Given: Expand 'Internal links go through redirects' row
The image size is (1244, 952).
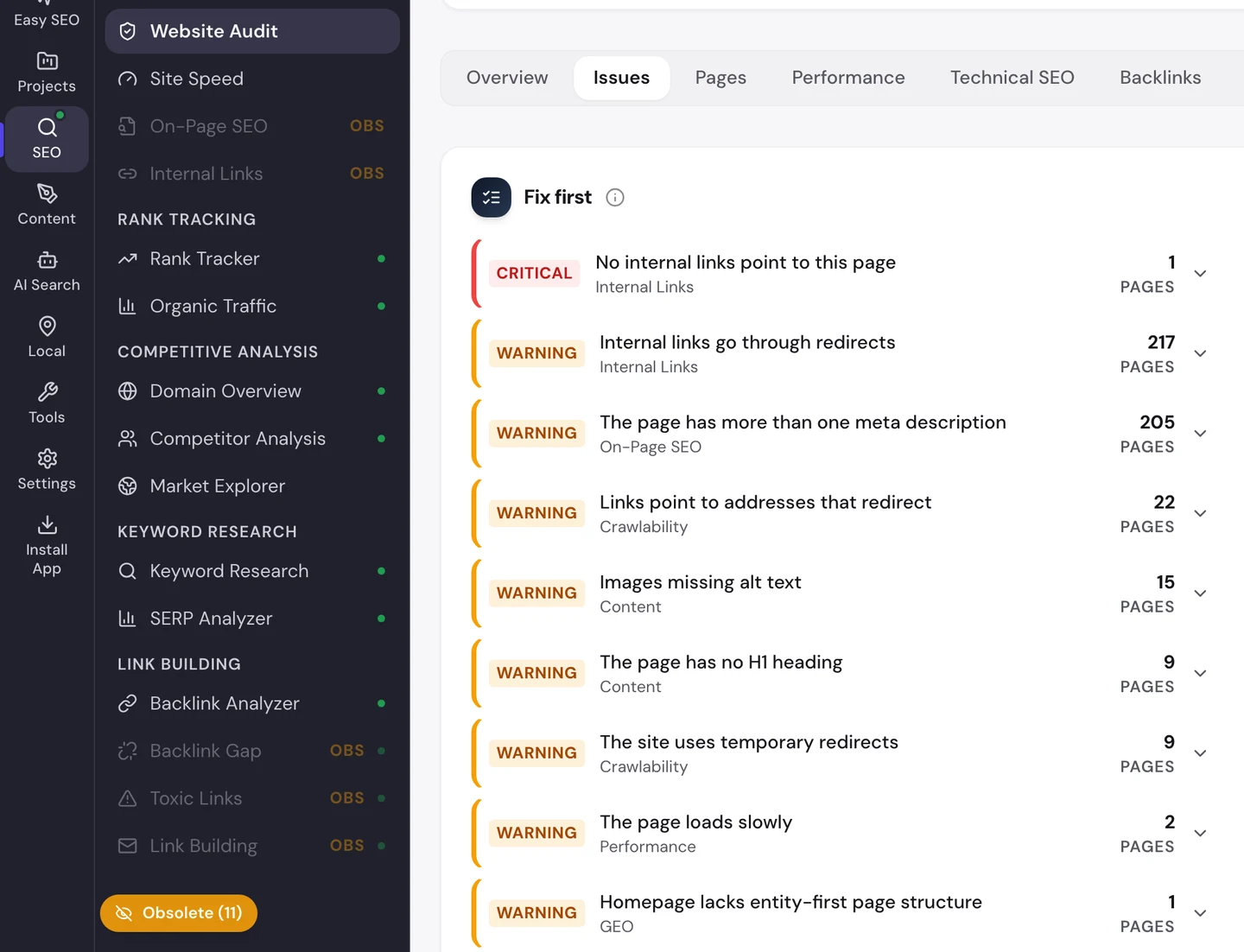Looking at the screenshot, I should click(1200, 354).
